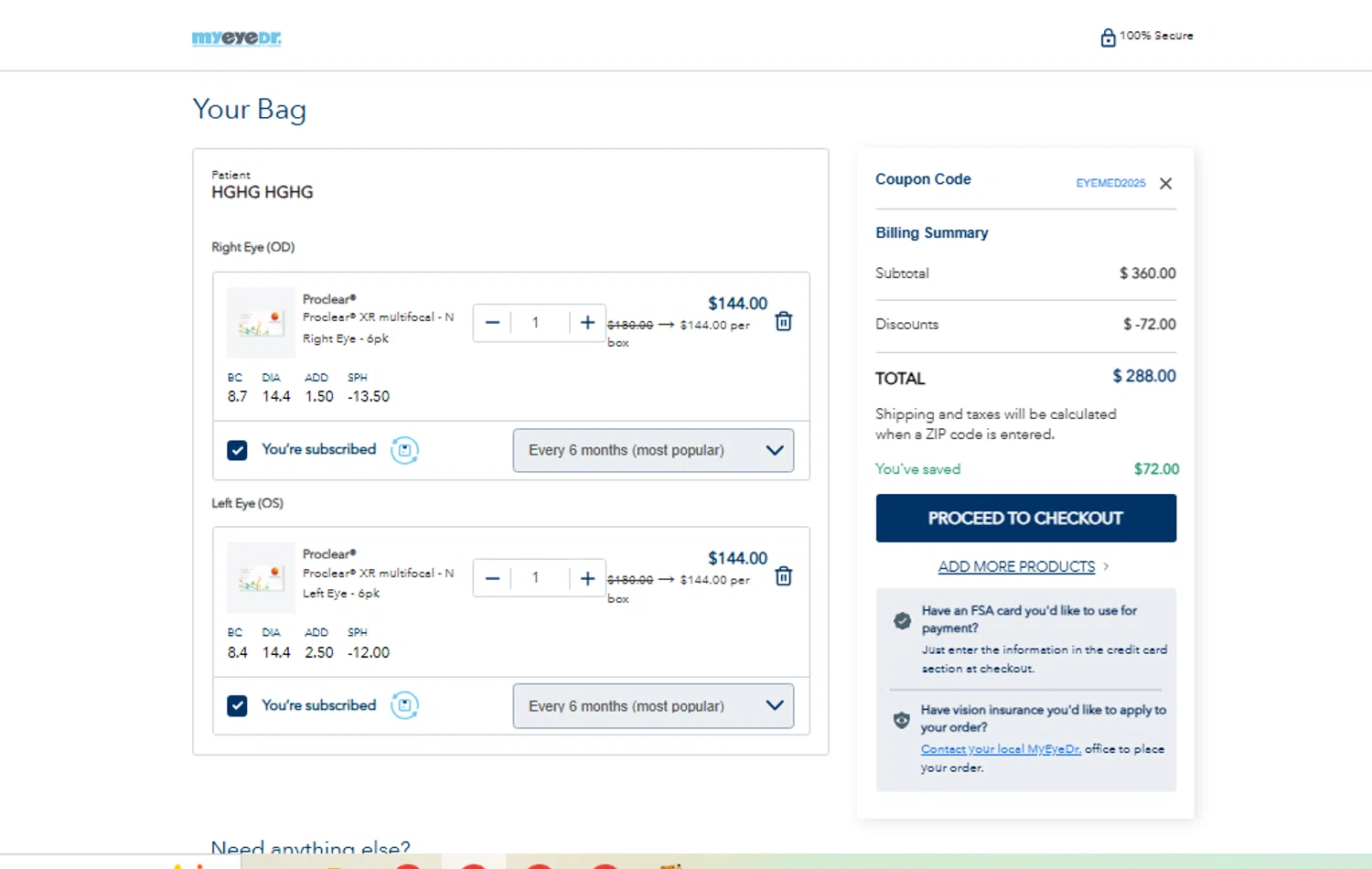Remove the EYEMED2025 coupon code
The height and width of the screenshot is (869, 1372).
pyautogui.click(x=1165, y=184)
